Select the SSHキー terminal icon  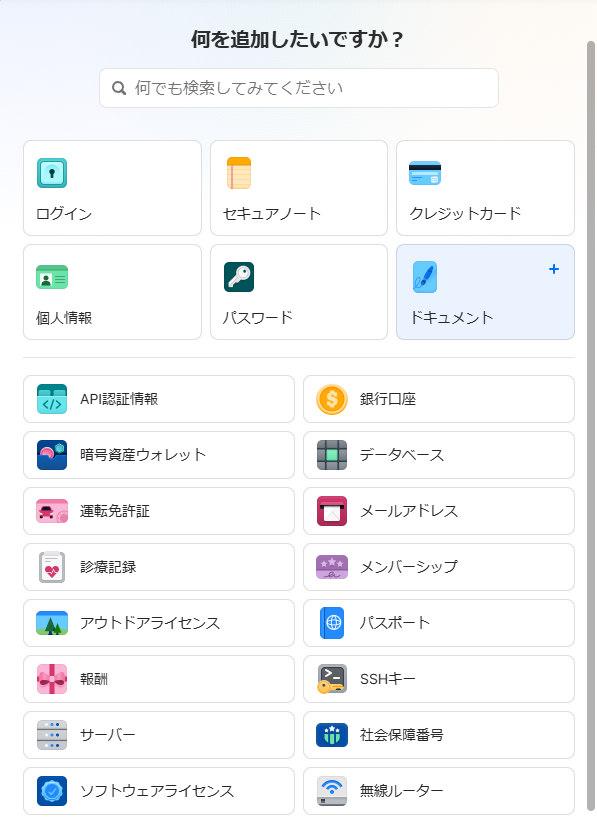point(332,679)
